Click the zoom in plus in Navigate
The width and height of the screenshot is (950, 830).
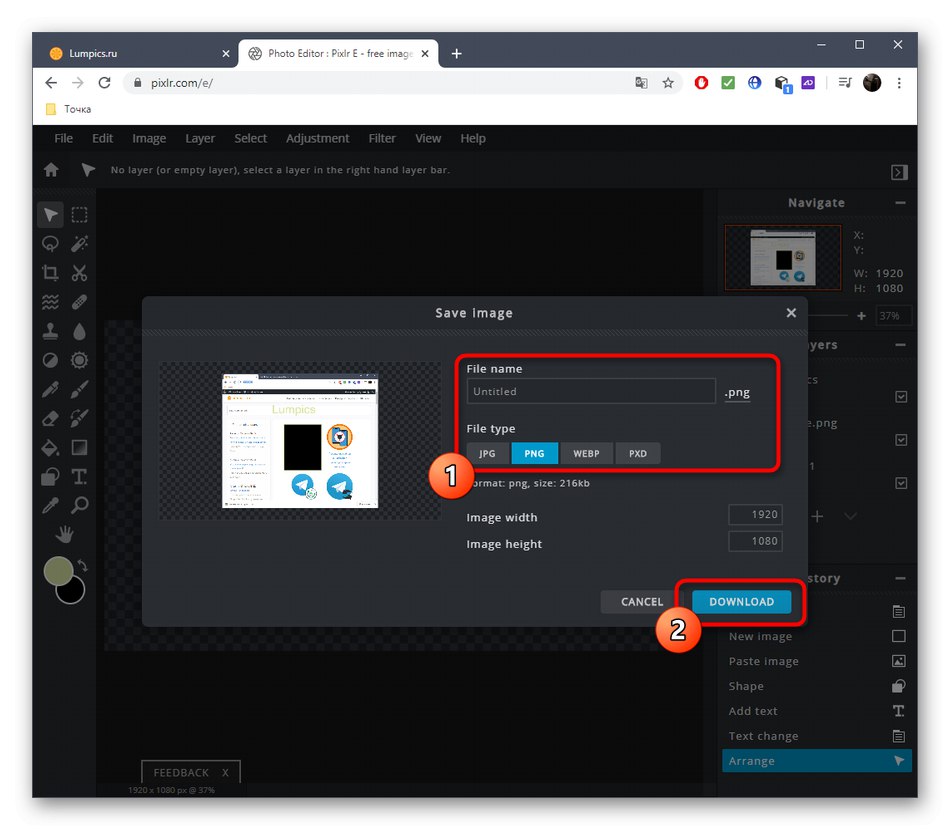click(861, 316)
